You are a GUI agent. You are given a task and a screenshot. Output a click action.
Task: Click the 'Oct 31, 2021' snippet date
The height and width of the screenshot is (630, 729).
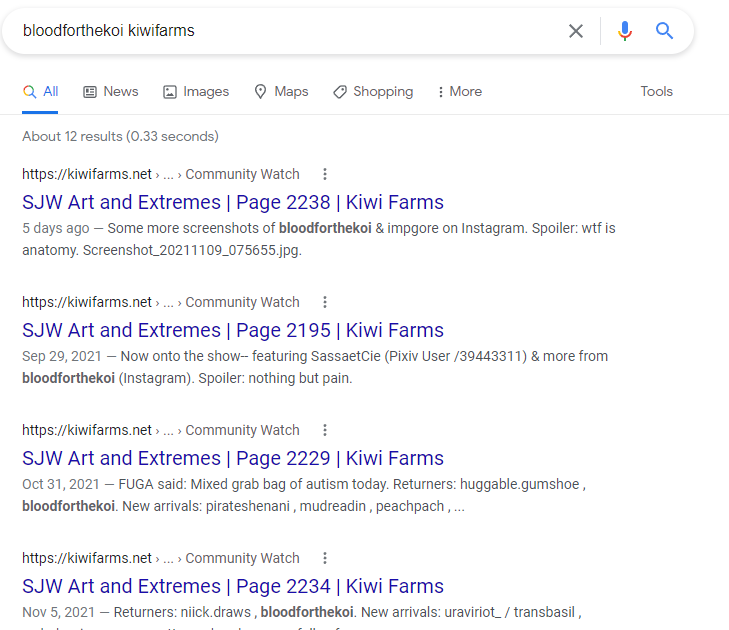pyautogui.click(x=61, y=484)
